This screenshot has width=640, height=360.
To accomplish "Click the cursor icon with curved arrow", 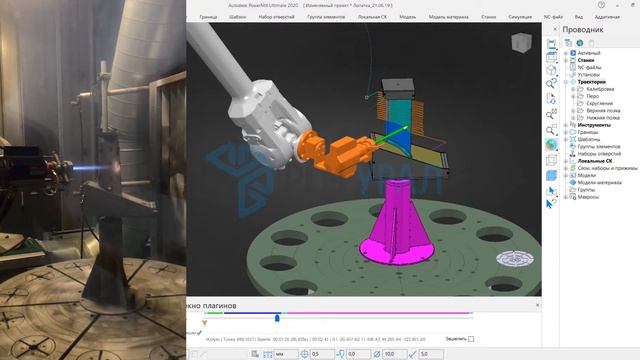I will 551,203.
